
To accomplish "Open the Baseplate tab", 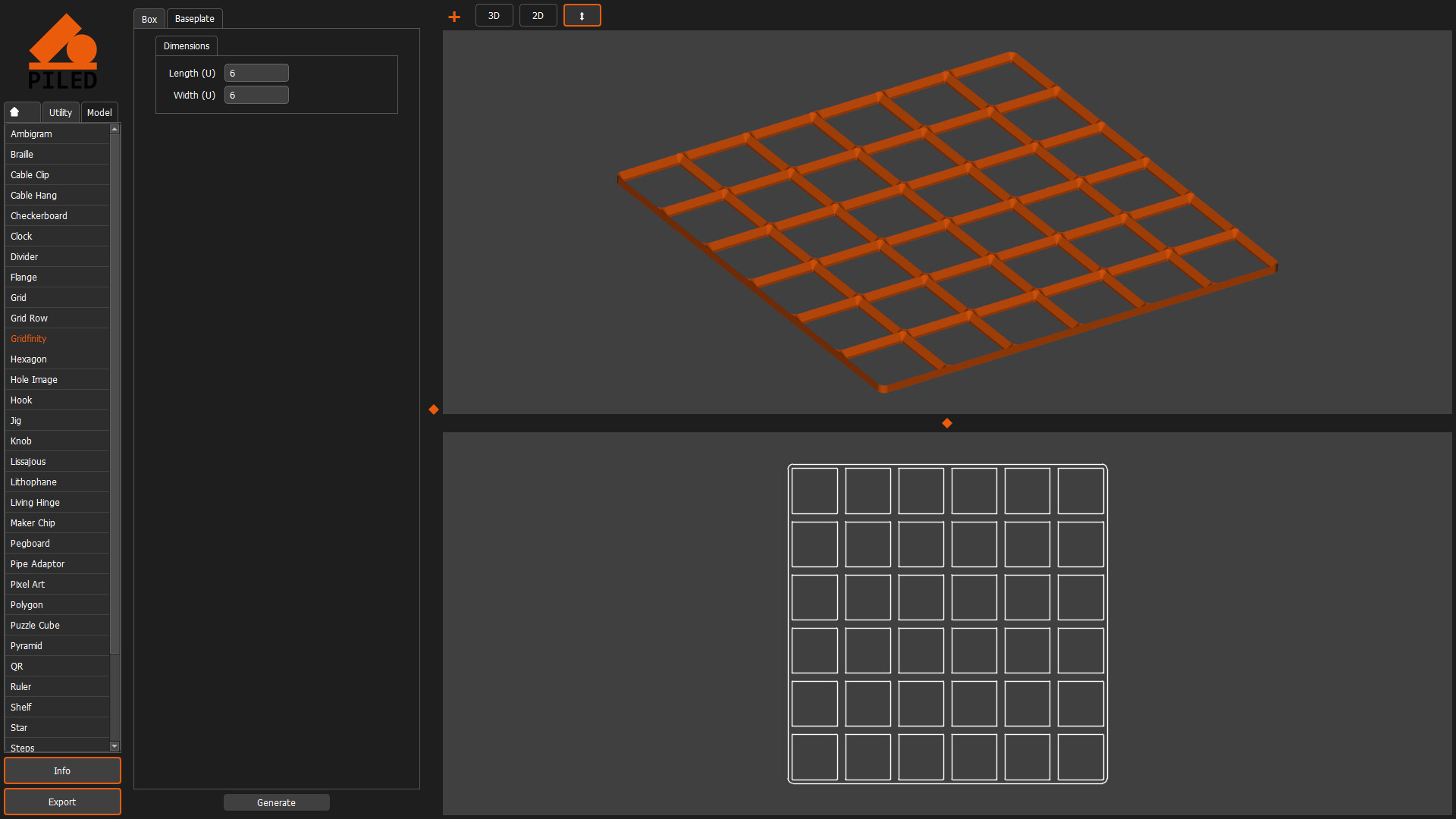I will point(194,18).
